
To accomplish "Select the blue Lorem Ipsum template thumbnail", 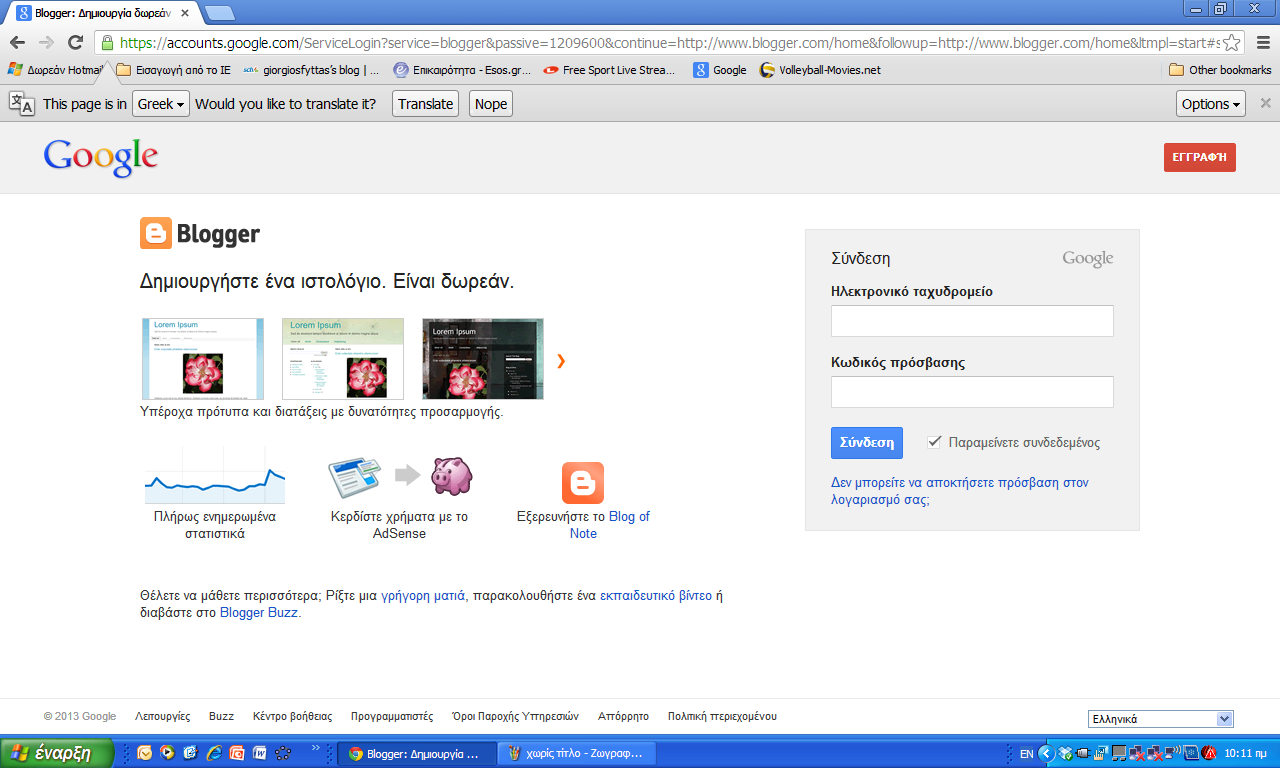I will tap(203, 359).
